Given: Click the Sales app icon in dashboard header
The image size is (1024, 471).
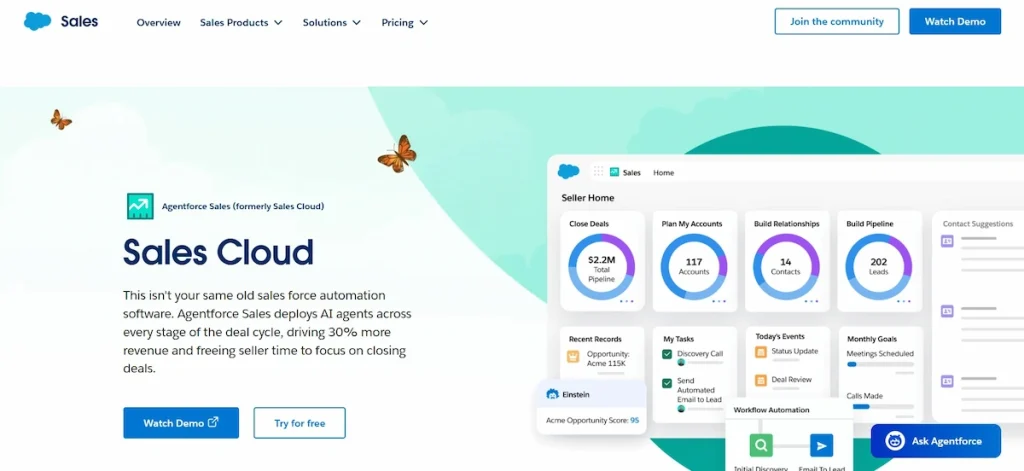Looking at the screenshot, I should tap(615, 172).
